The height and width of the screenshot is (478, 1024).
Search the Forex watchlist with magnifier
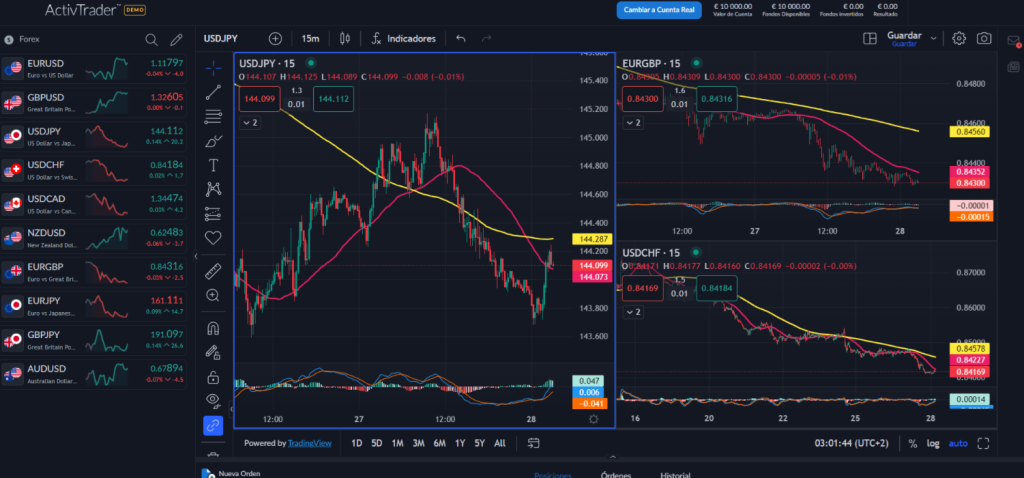(151, 40)
